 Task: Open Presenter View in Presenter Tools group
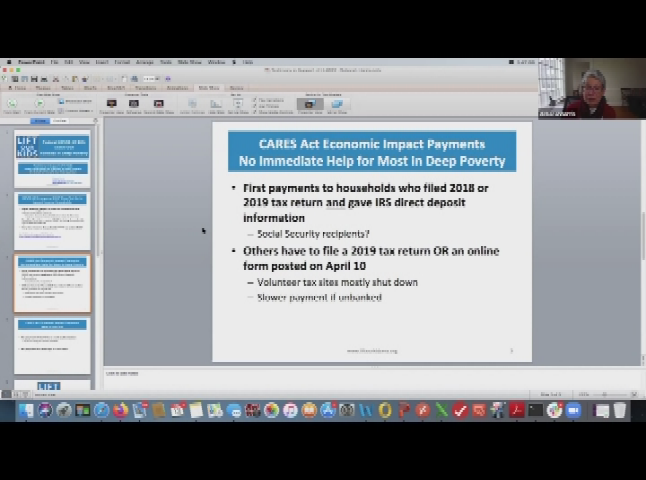click(x=112, y=106)
